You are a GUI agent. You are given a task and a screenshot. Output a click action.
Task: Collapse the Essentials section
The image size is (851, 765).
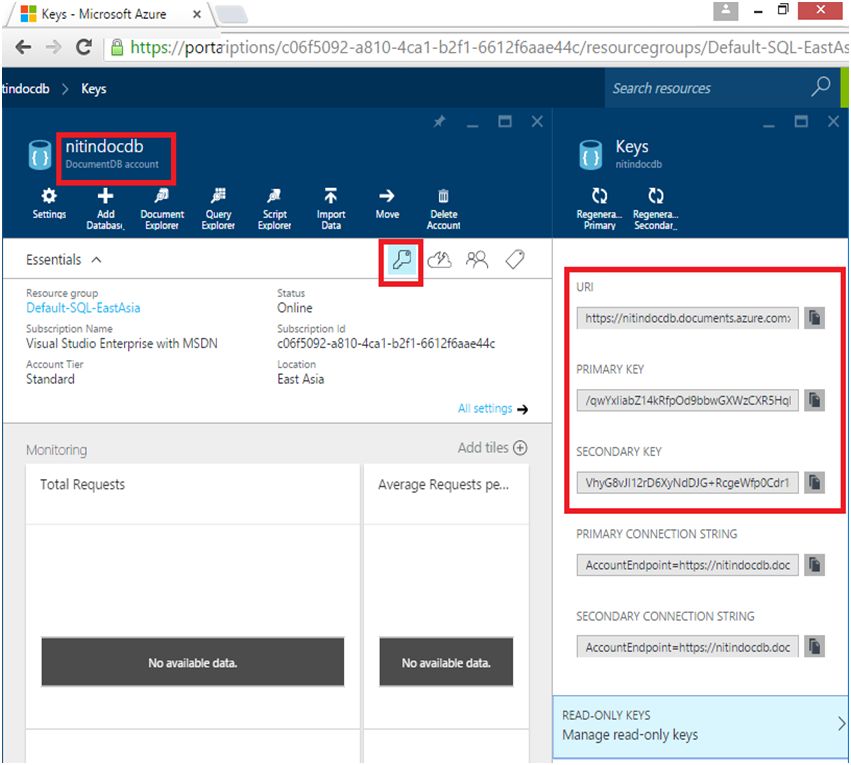[x=95, y=259]
